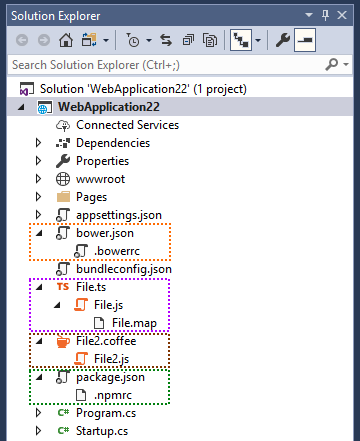Switch between solutions and folders view
The image size is (360, 441).
(x=89, y=41)
